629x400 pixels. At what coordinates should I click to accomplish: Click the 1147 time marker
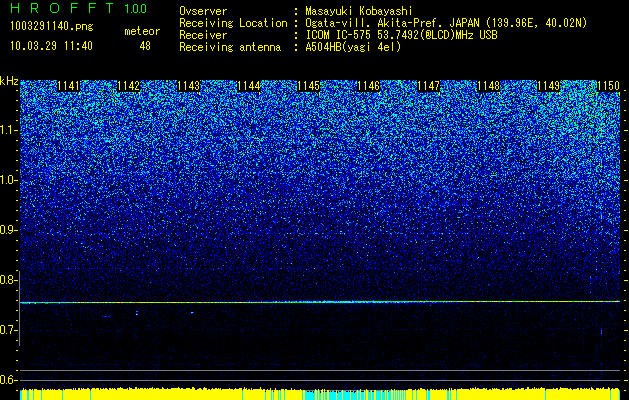pyautogui.click(x=428, y=86)
